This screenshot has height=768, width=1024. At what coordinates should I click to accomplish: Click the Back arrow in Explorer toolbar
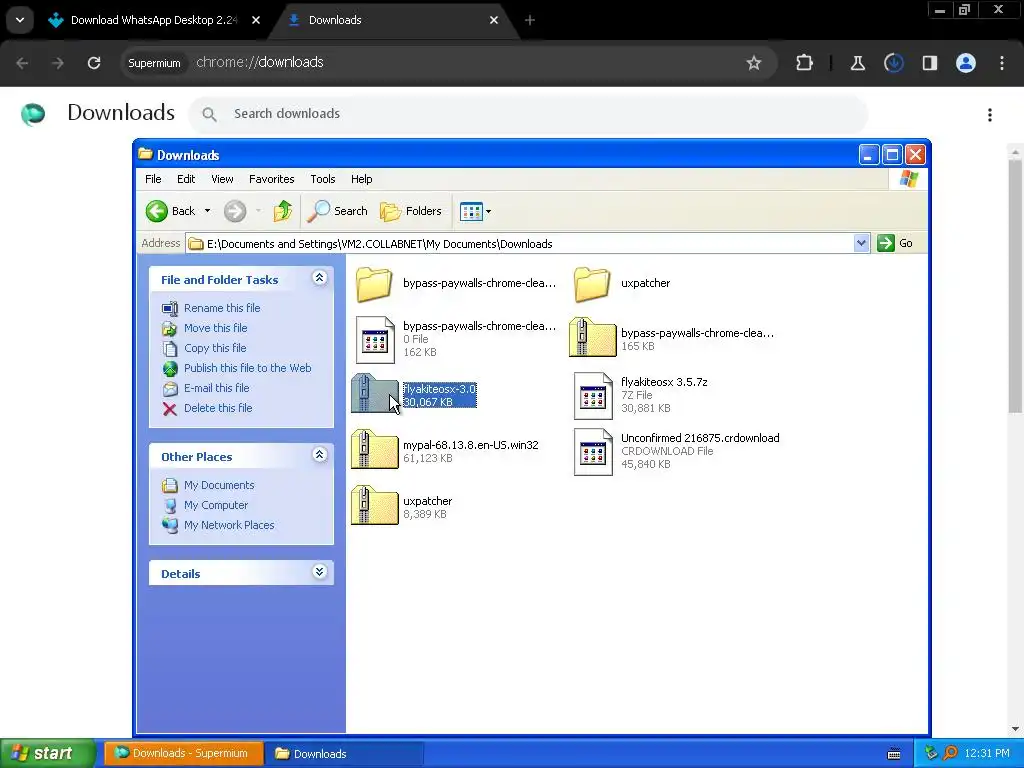pyautogui.click(x=157, y=211)
